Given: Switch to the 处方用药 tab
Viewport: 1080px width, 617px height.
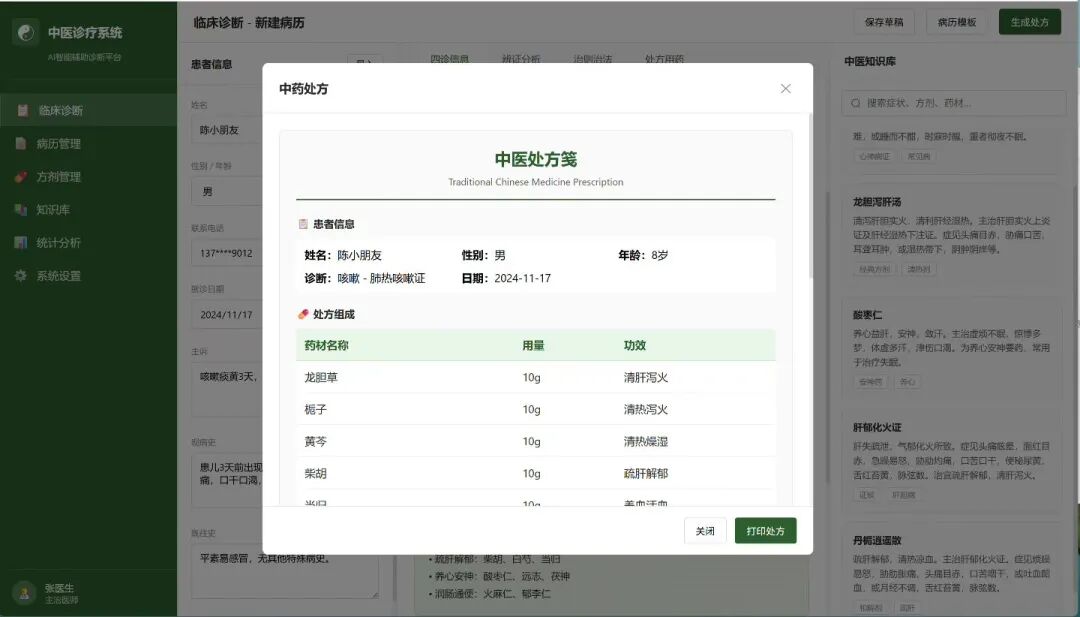Looking at the screenshot, I should click(x=664, y=58).
